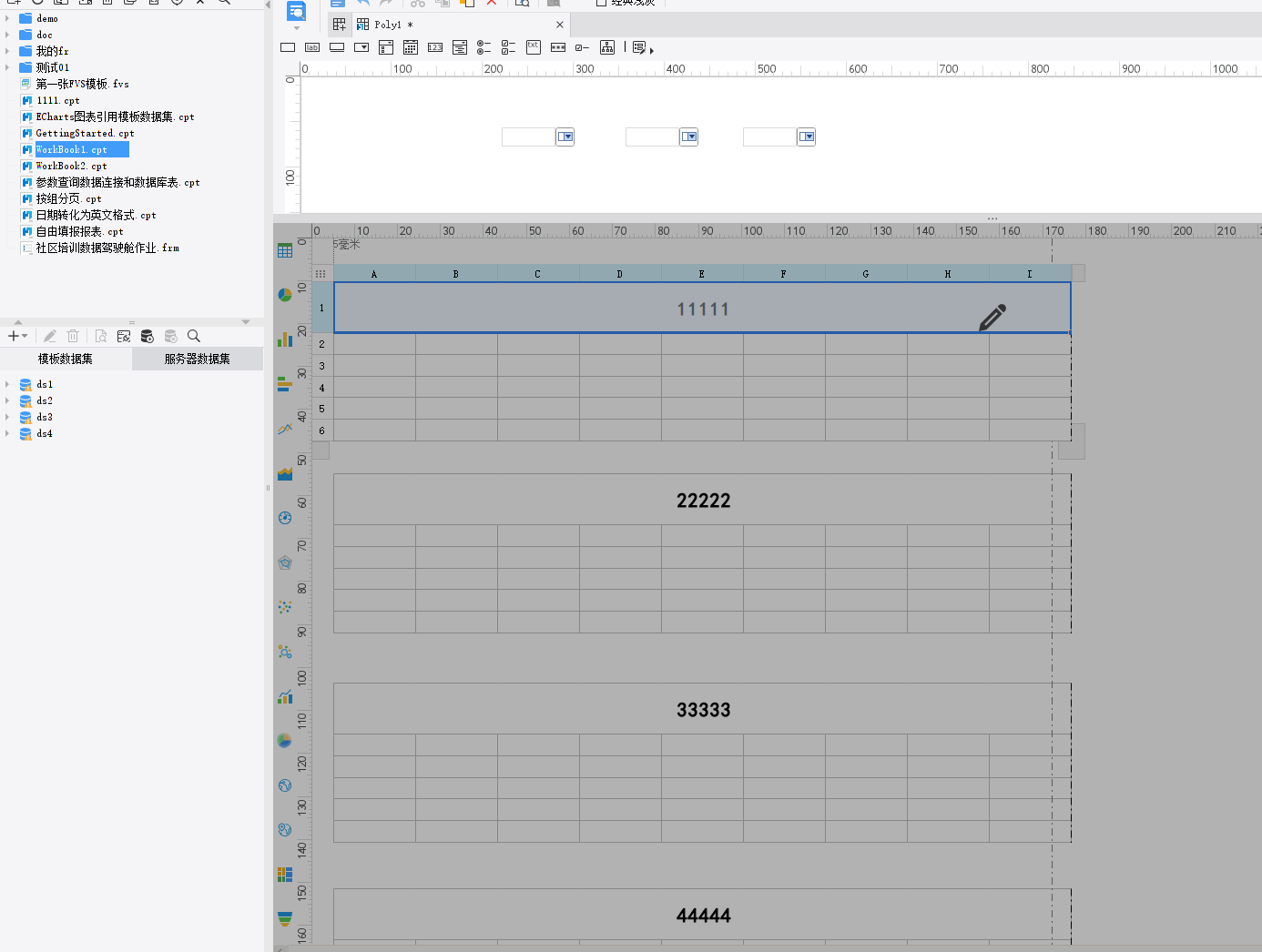Click the dataset search magnifier icon
The width and height of the screenshot is (1262, 952).
(x=194, y=336)
